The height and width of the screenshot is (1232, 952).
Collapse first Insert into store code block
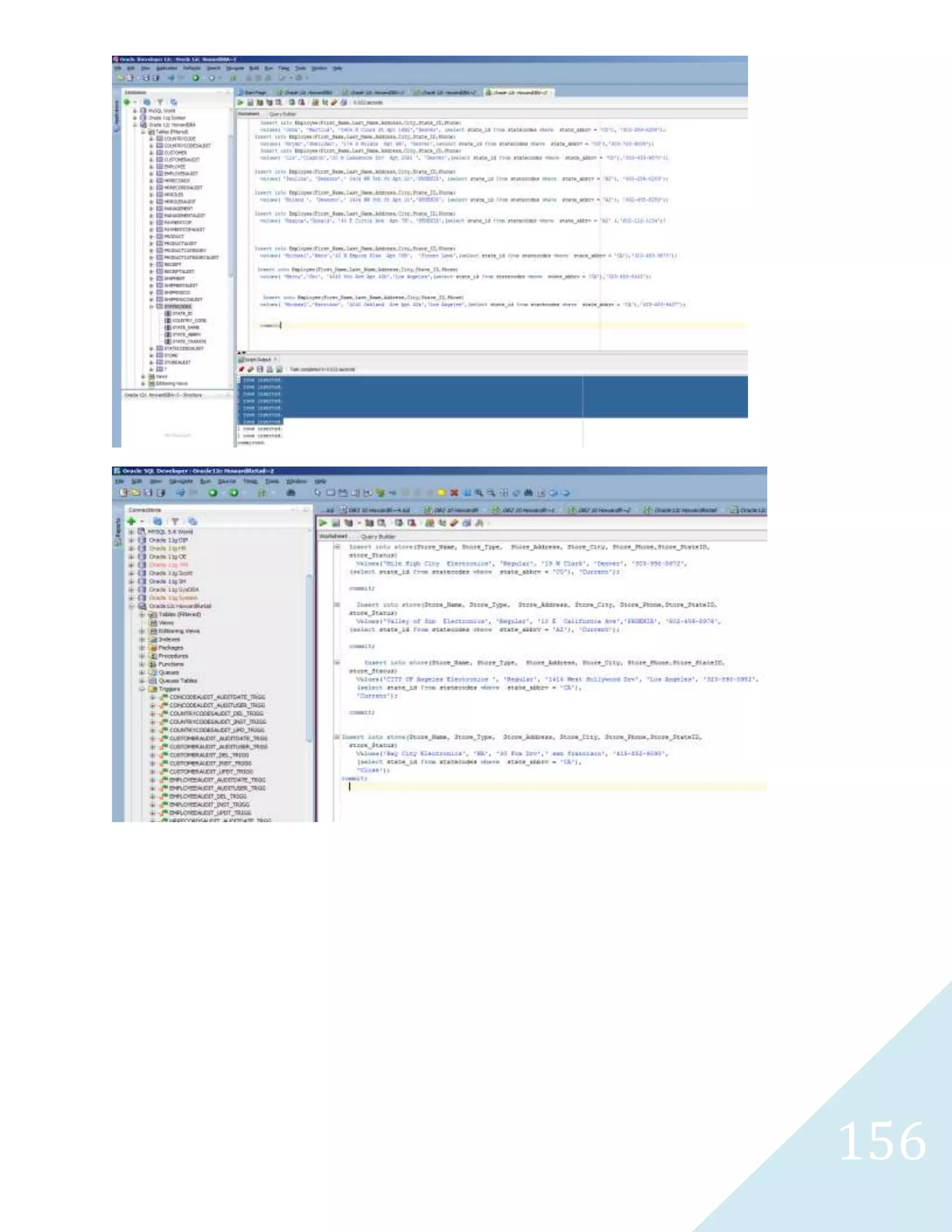point(337,547)
